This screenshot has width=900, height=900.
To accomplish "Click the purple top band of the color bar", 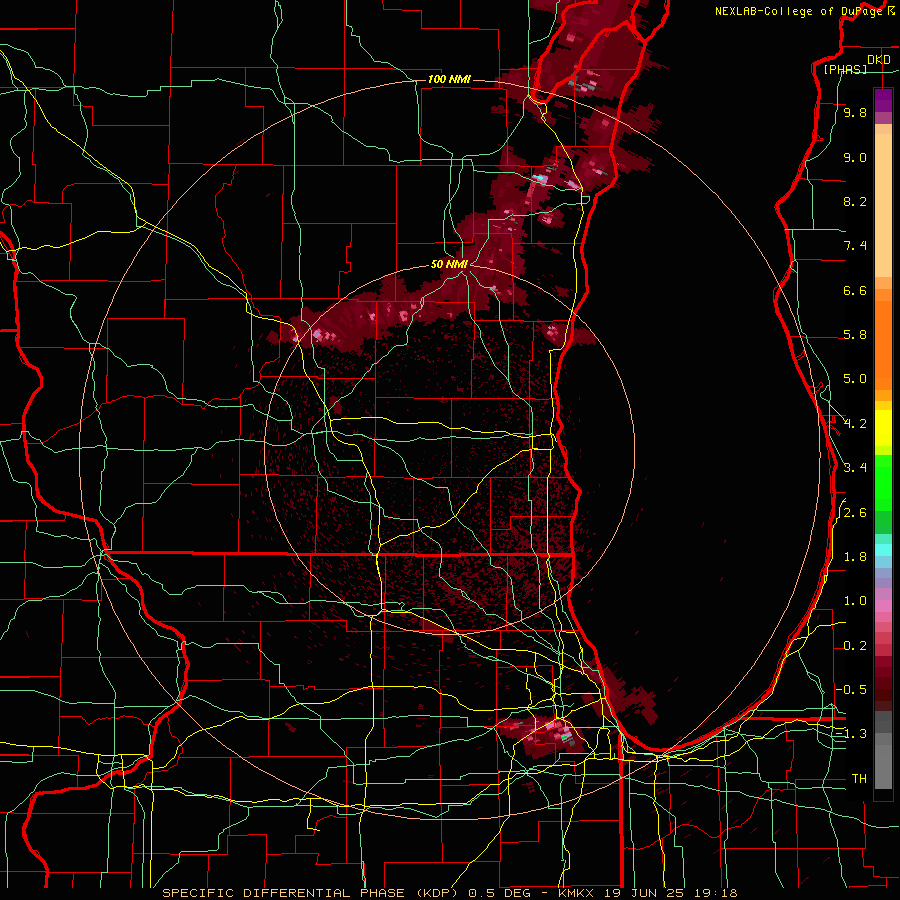I will point(883,100).
